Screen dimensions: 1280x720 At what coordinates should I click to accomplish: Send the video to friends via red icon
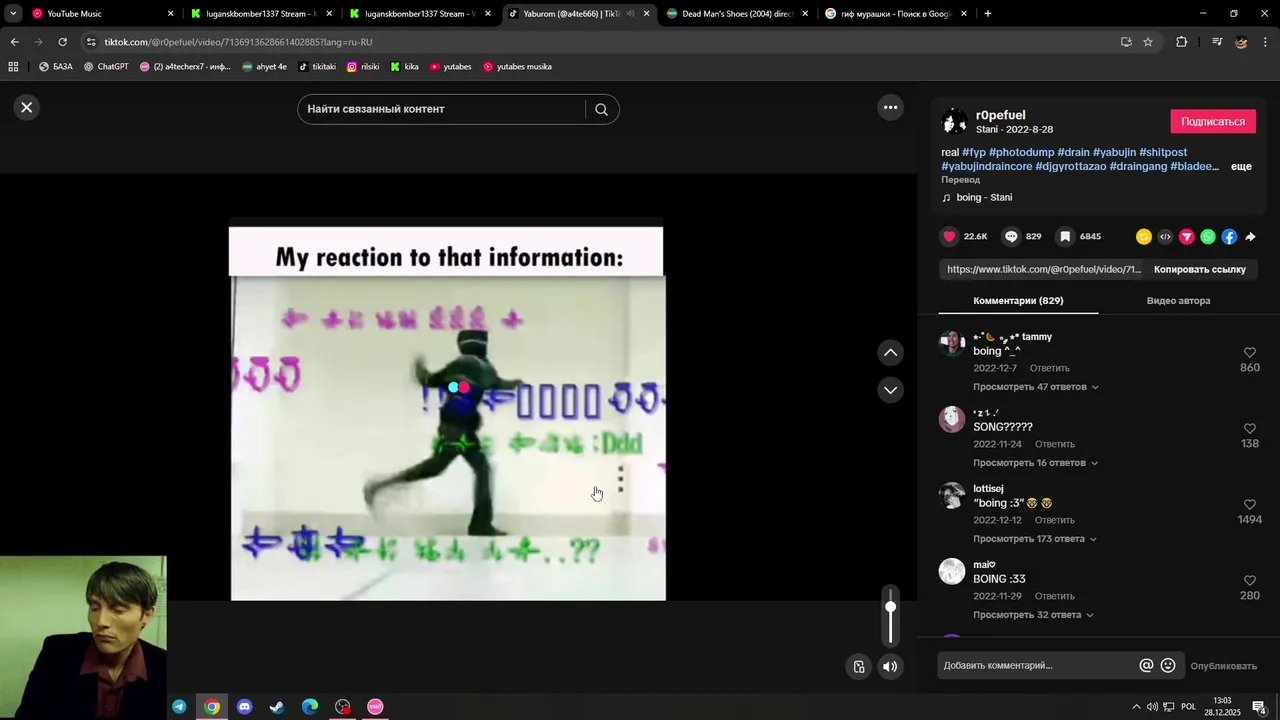click(x=1186, y=237)
